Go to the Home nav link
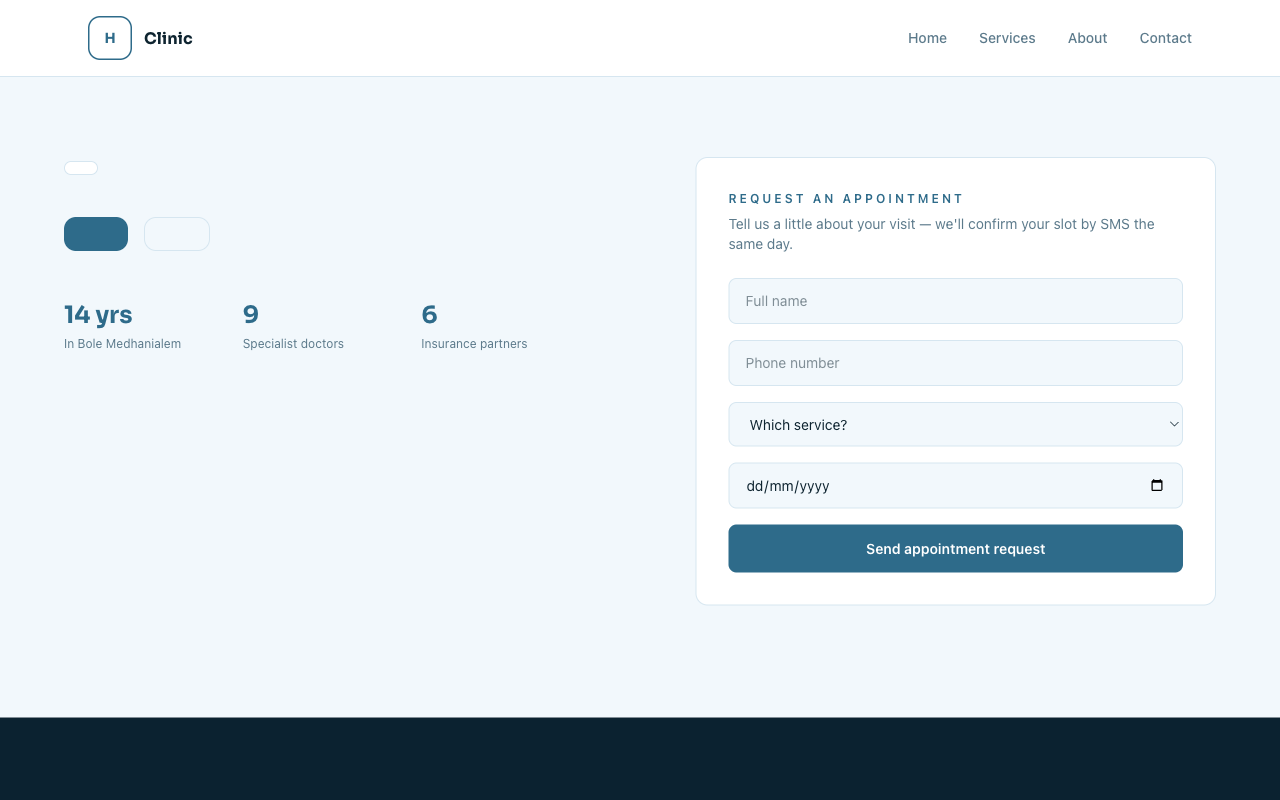The height and width of the screenshot is (800, 1280). click(x=927, y=38)
